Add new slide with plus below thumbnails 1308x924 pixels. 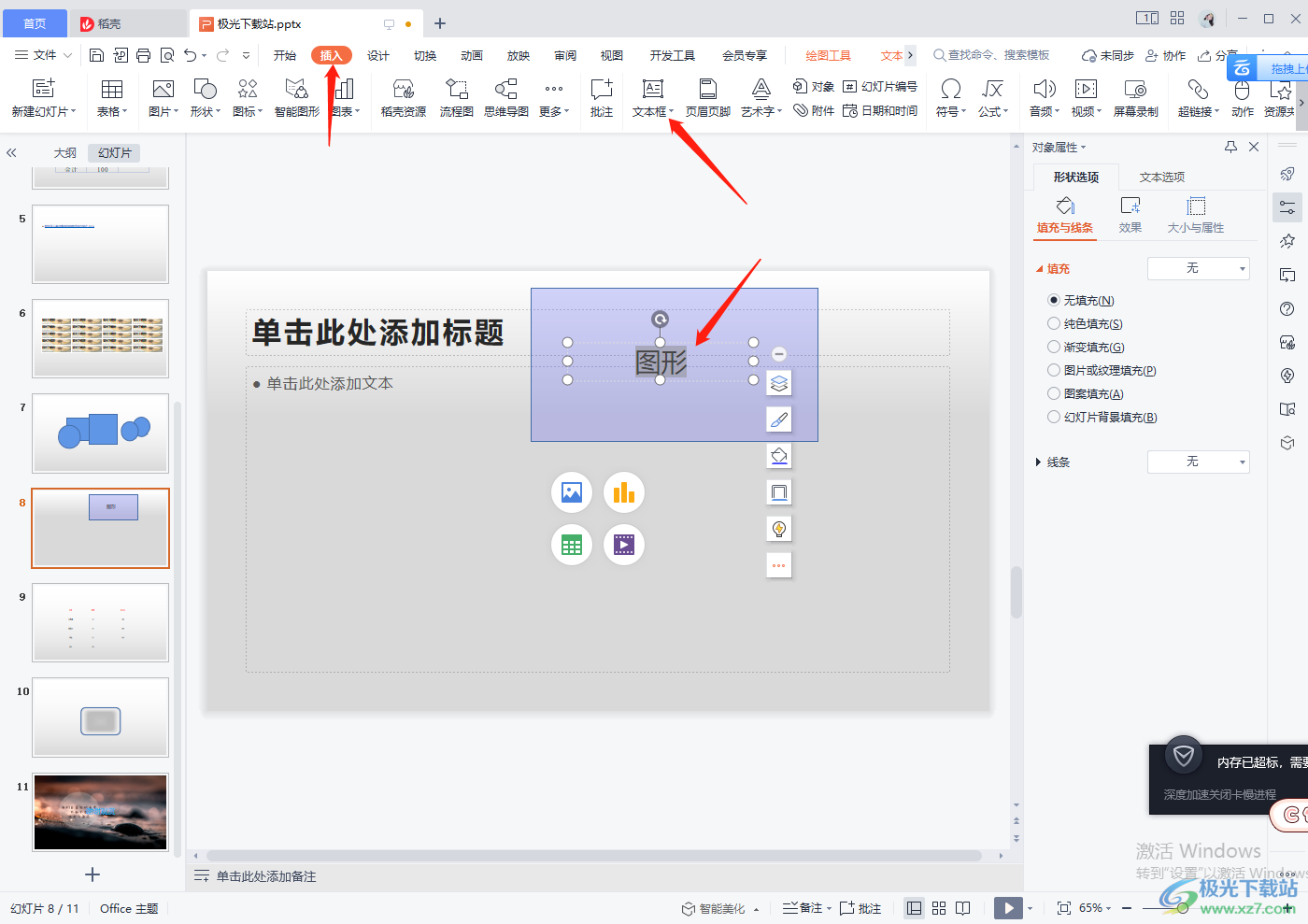(92, 874)
